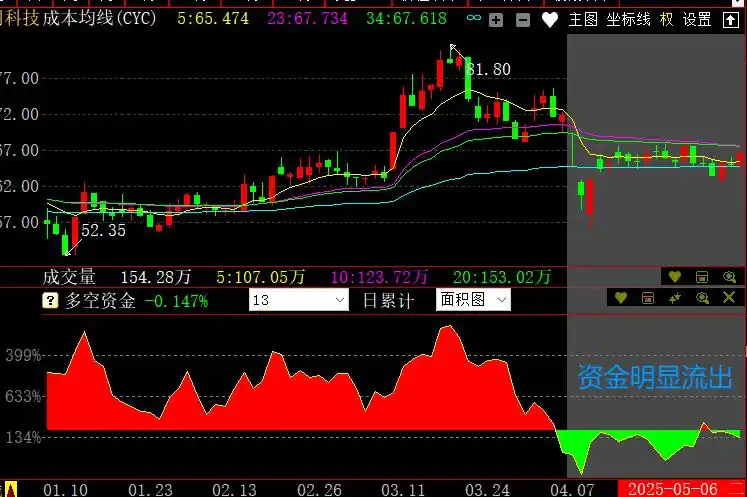
Task: Click the swap arrows icon in 多空资金 panel
Action: coord(675,298)
